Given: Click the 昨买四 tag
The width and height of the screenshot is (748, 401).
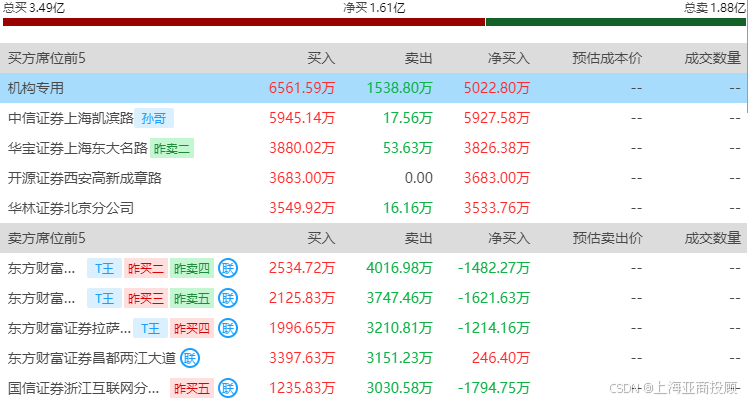Looking at the screenshot, I should click(192, 329).
